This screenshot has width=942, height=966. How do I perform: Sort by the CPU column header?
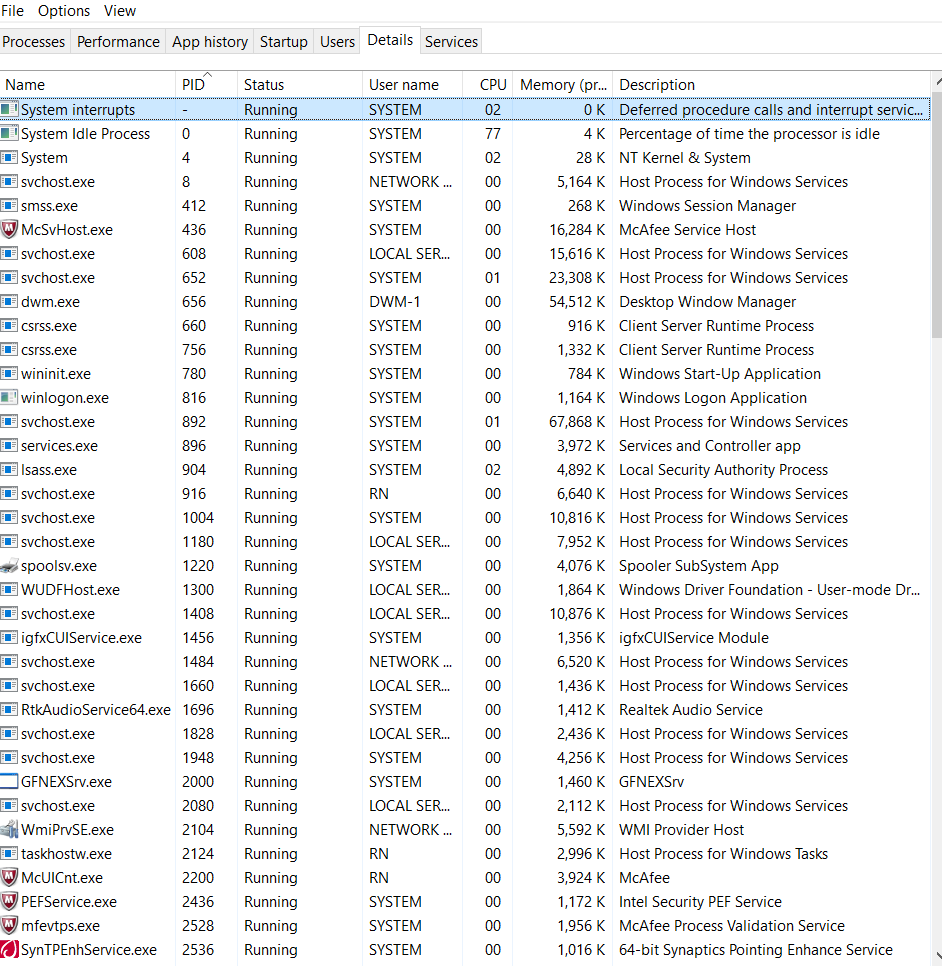click(488, 84)
